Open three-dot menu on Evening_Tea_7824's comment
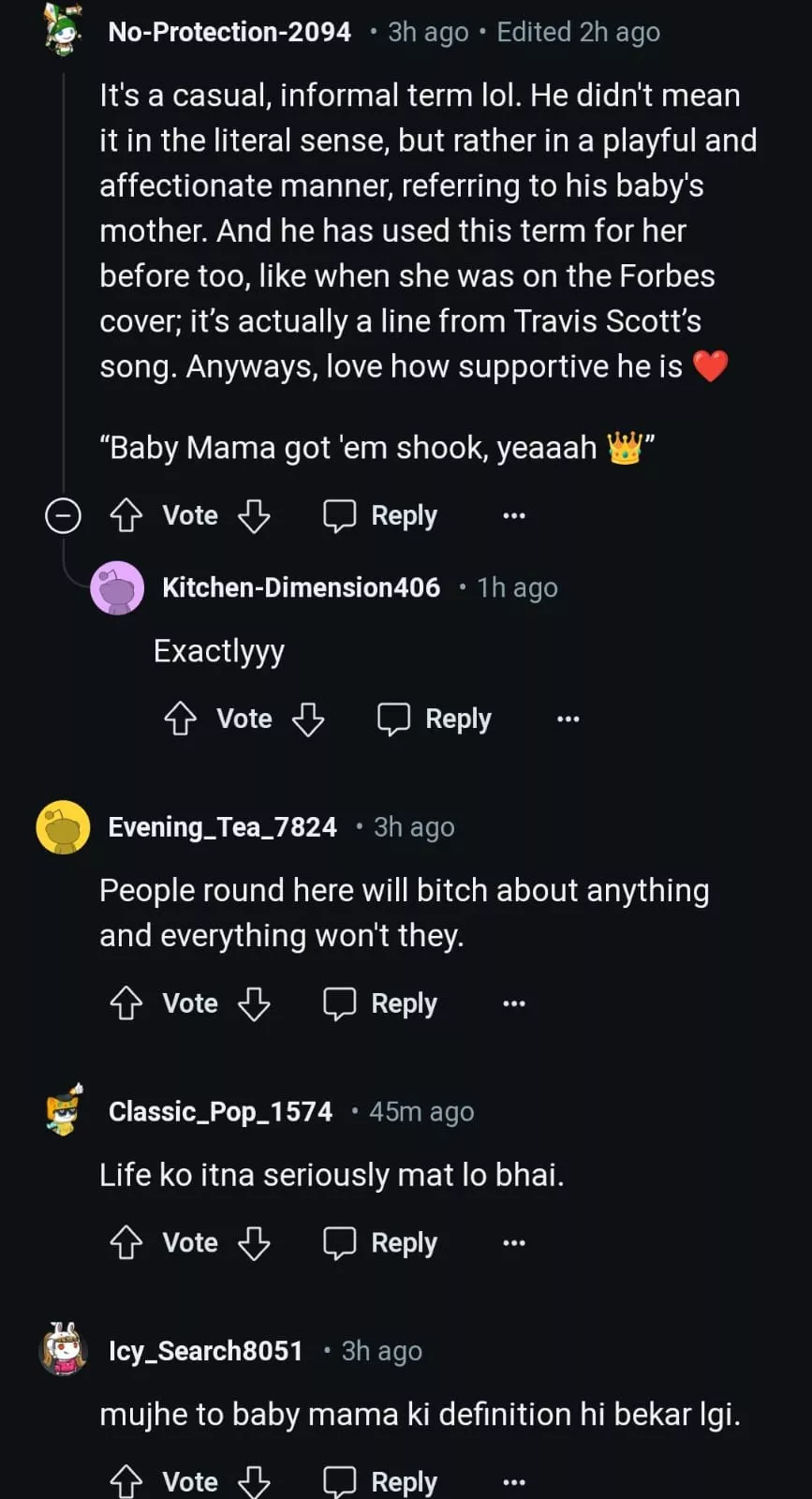The image size is (812, 1499). click(x=514, y=1004)
